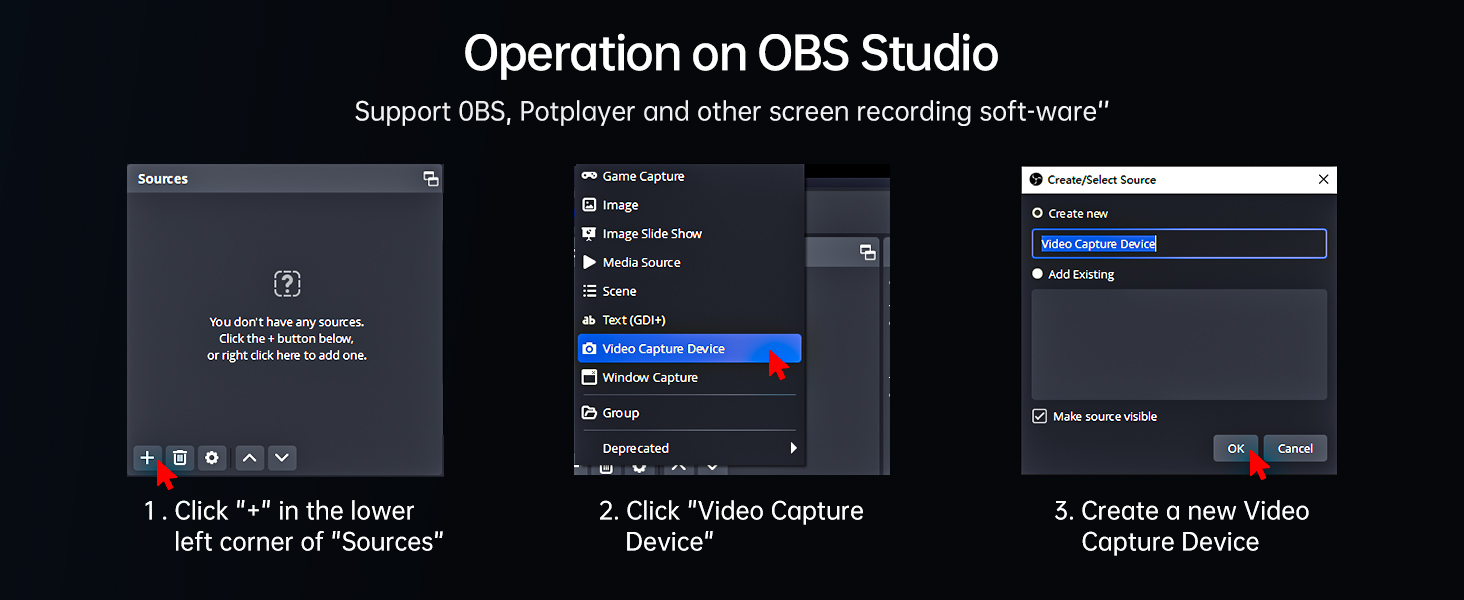Click the Sources panel detach control

pos(431,178)
